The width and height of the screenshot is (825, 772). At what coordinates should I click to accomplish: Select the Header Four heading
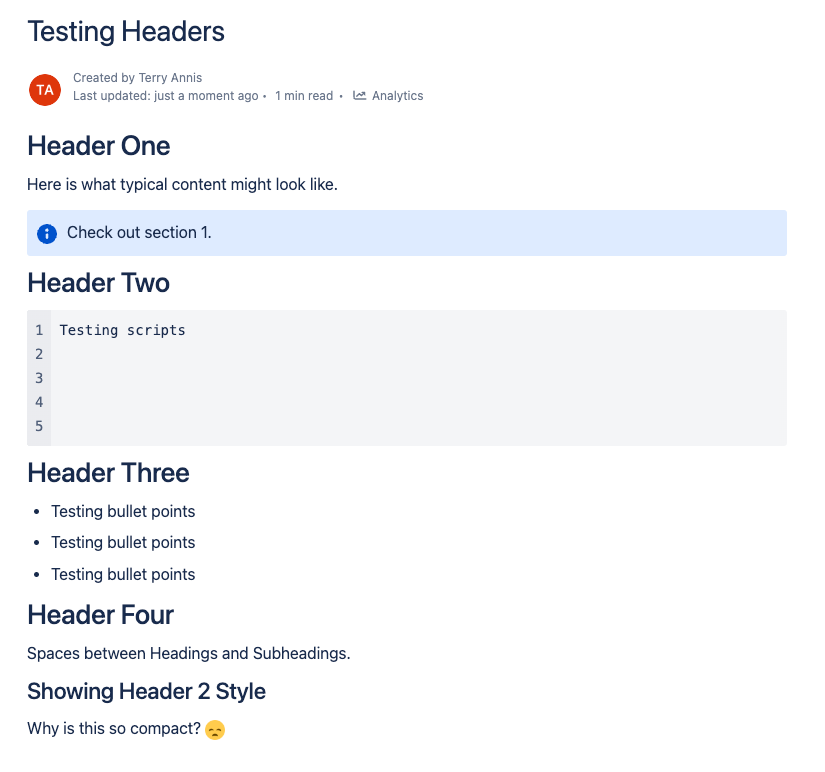click(x=100, y=615)
